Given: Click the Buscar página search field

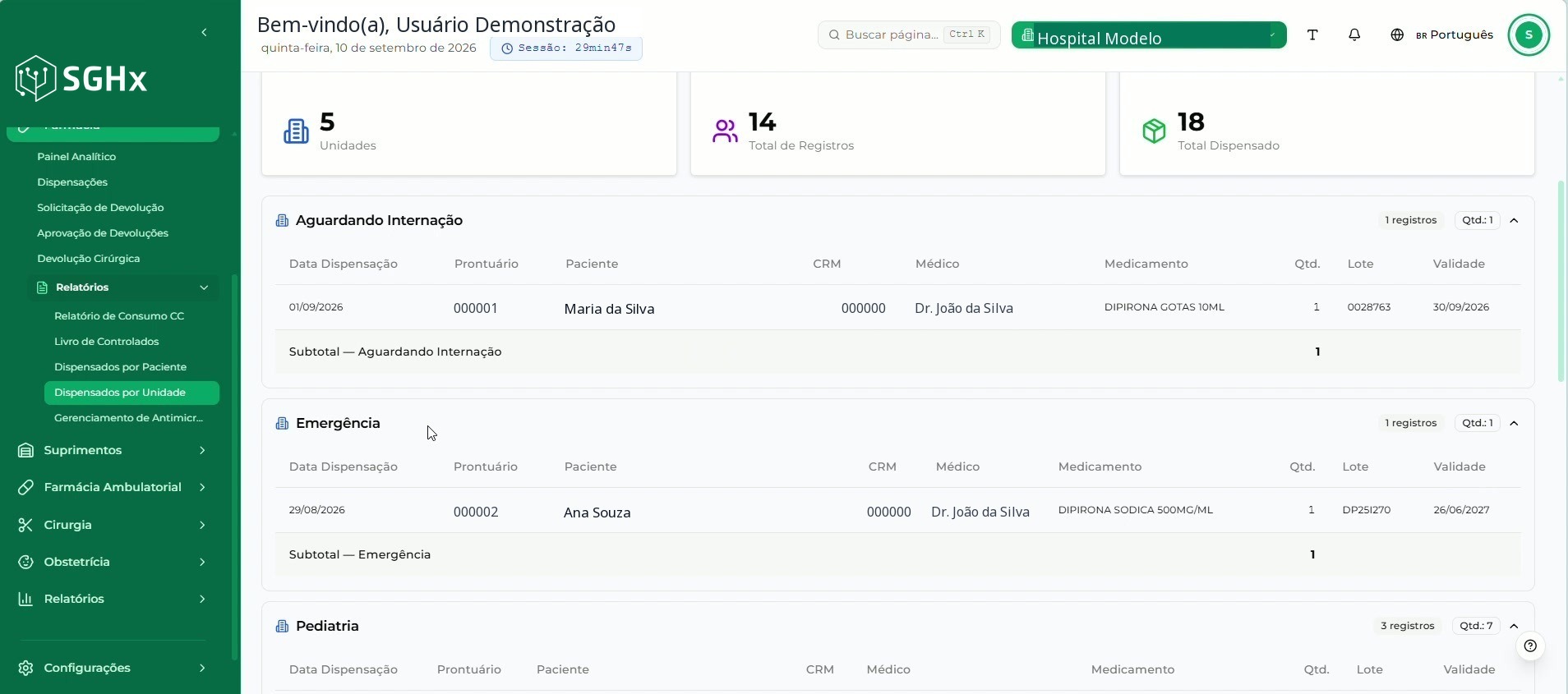Looking at the screenshot, I should click(909, 34).
